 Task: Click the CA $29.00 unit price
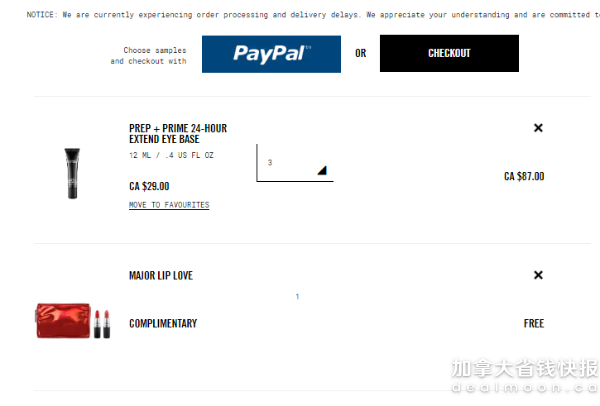149,186
